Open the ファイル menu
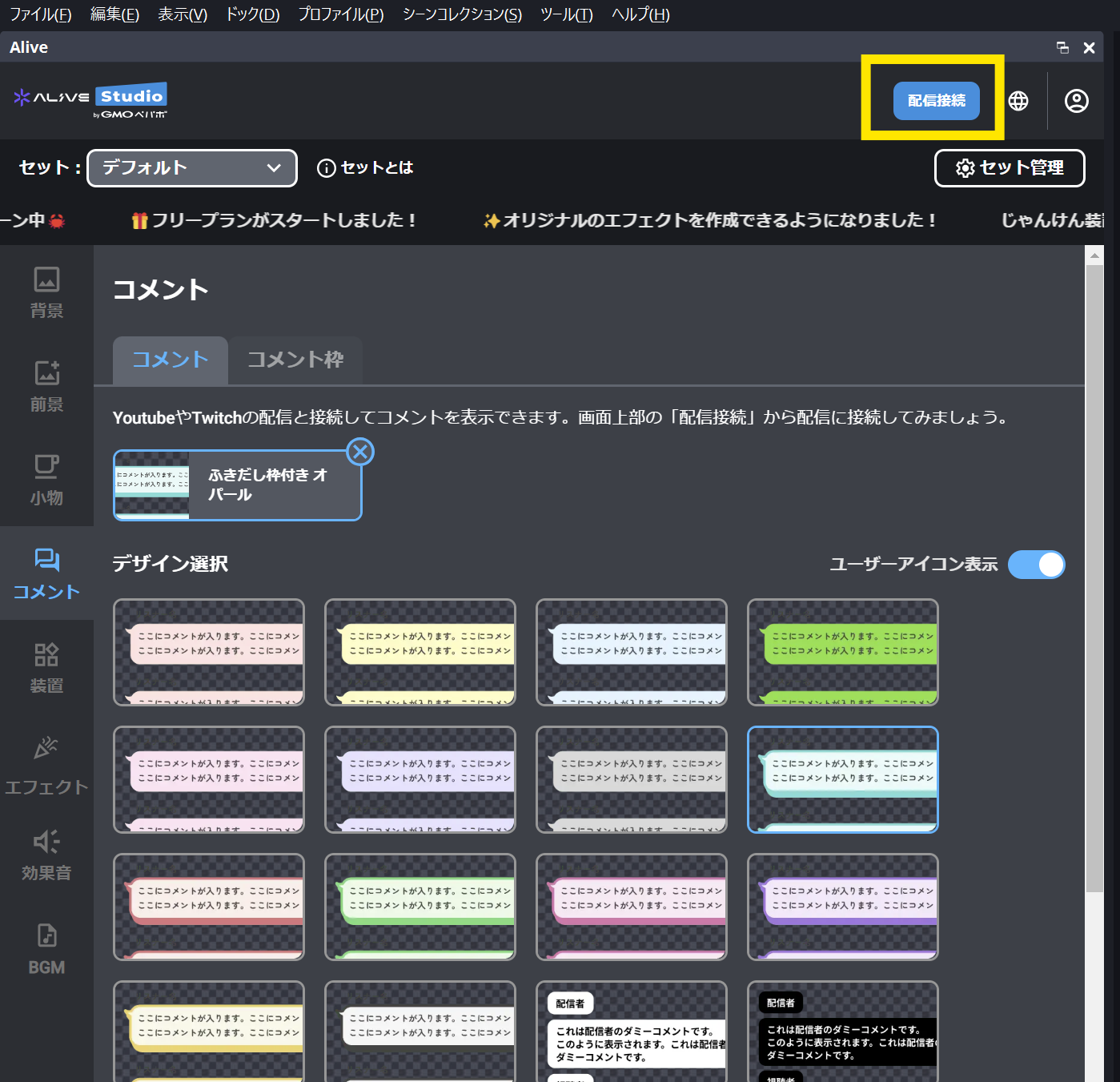Screen dimensions: 1120x1082 [x=40, y=14]
